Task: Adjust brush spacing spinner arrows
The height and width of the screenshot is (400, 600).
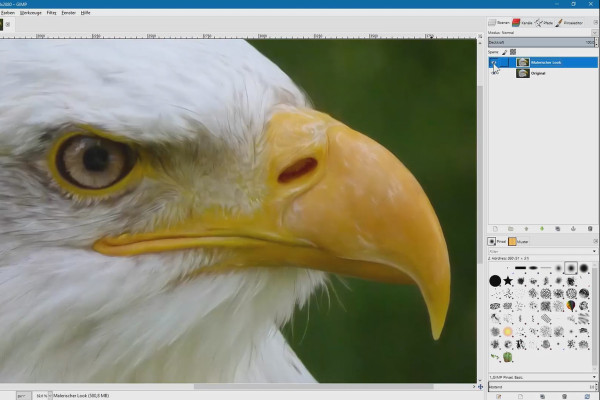Action: tap(596, 387)
